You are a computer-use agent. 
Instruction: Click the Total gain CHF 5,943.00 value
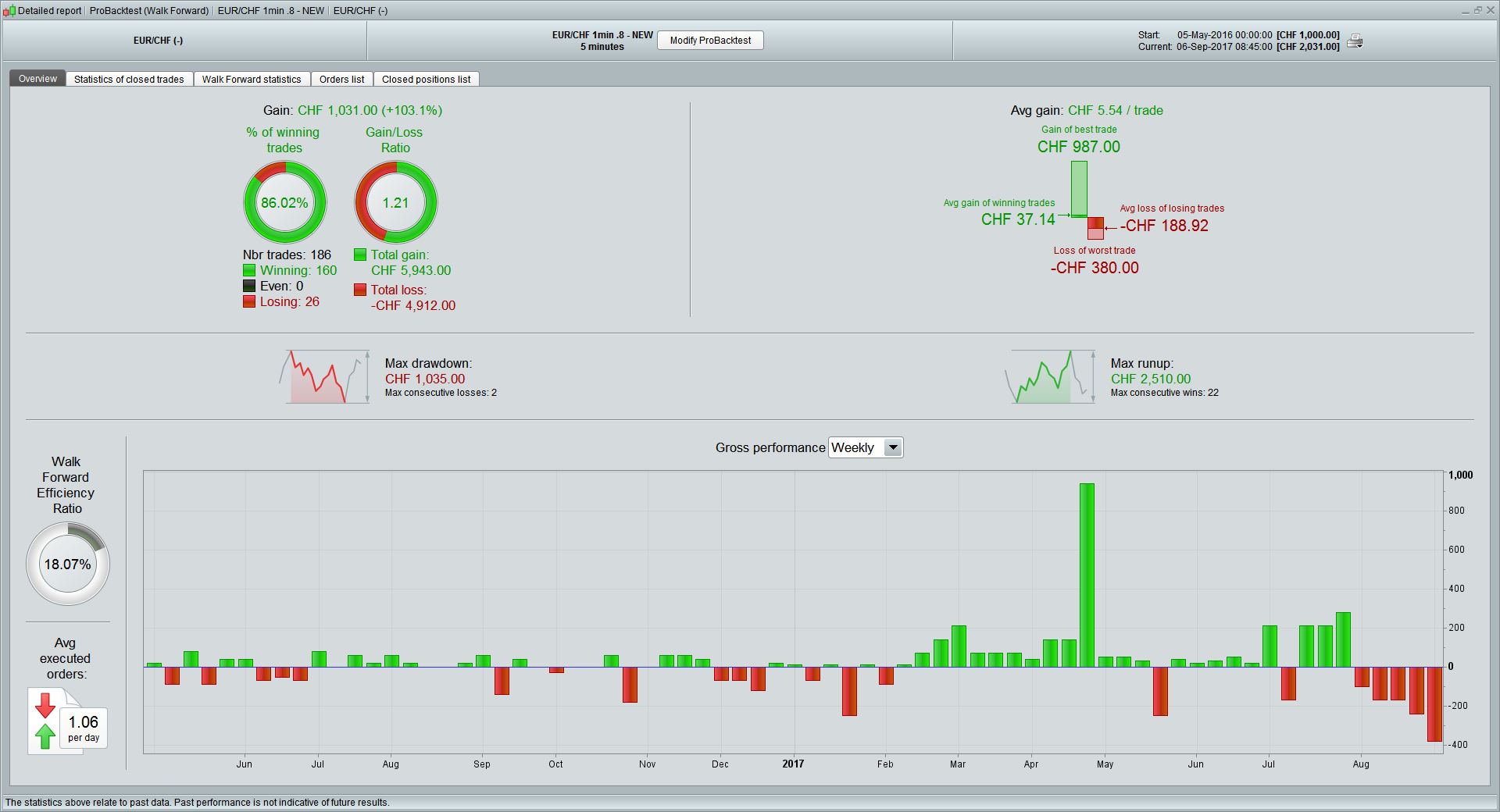[411, 270]
